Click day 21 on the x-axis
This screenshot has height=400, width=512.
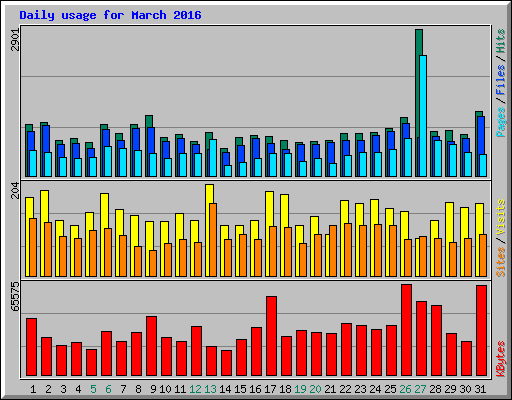pyautogui.click(x=330, y=389)
